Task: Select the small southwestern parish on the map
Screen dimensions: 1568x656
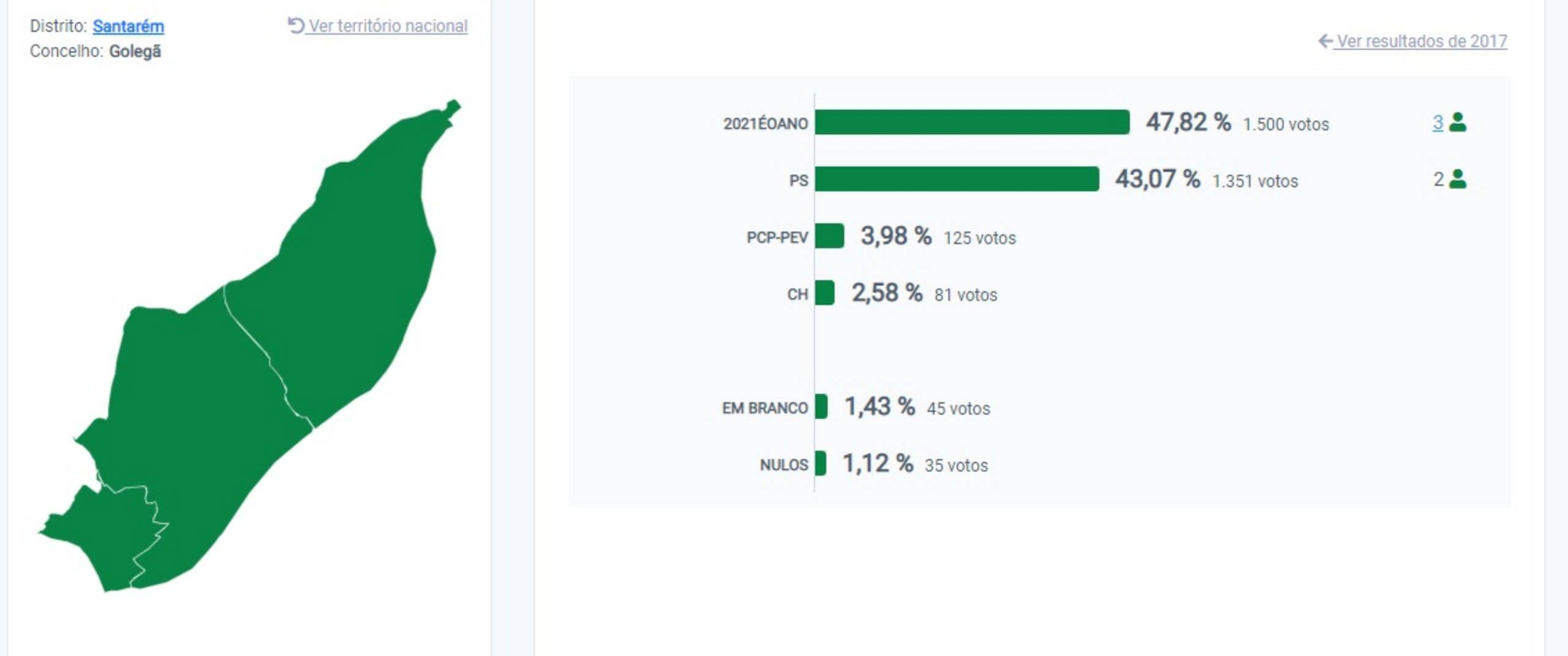Action: click(x=98, y=539)
